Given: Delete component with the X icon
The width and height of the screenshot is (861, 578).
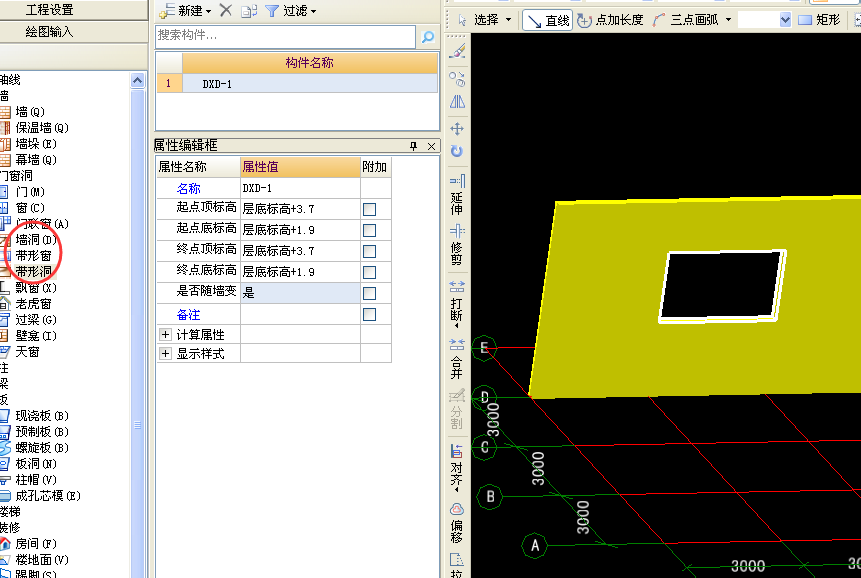Looking at the screenshot, I should (x=226, y=10).
